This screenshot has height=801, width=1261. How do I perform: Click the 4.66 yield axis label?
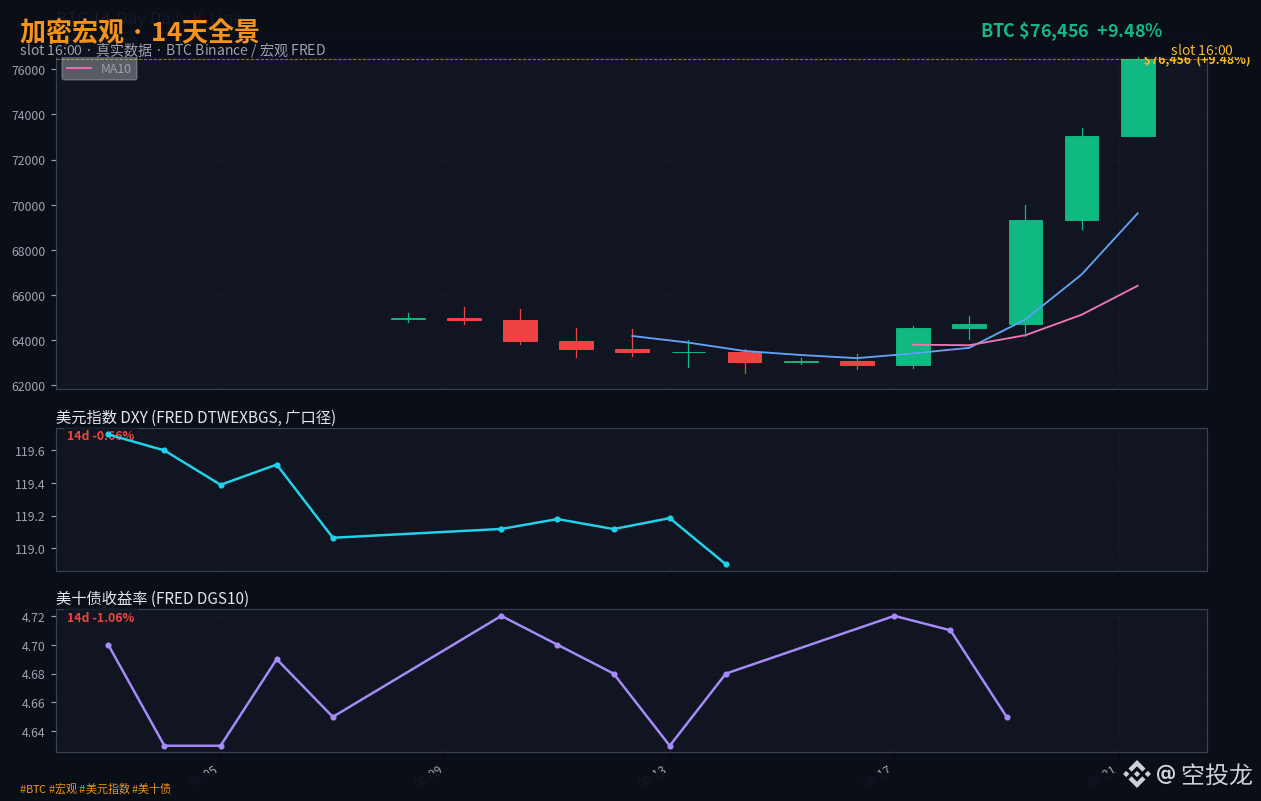[x=33, y=704]
